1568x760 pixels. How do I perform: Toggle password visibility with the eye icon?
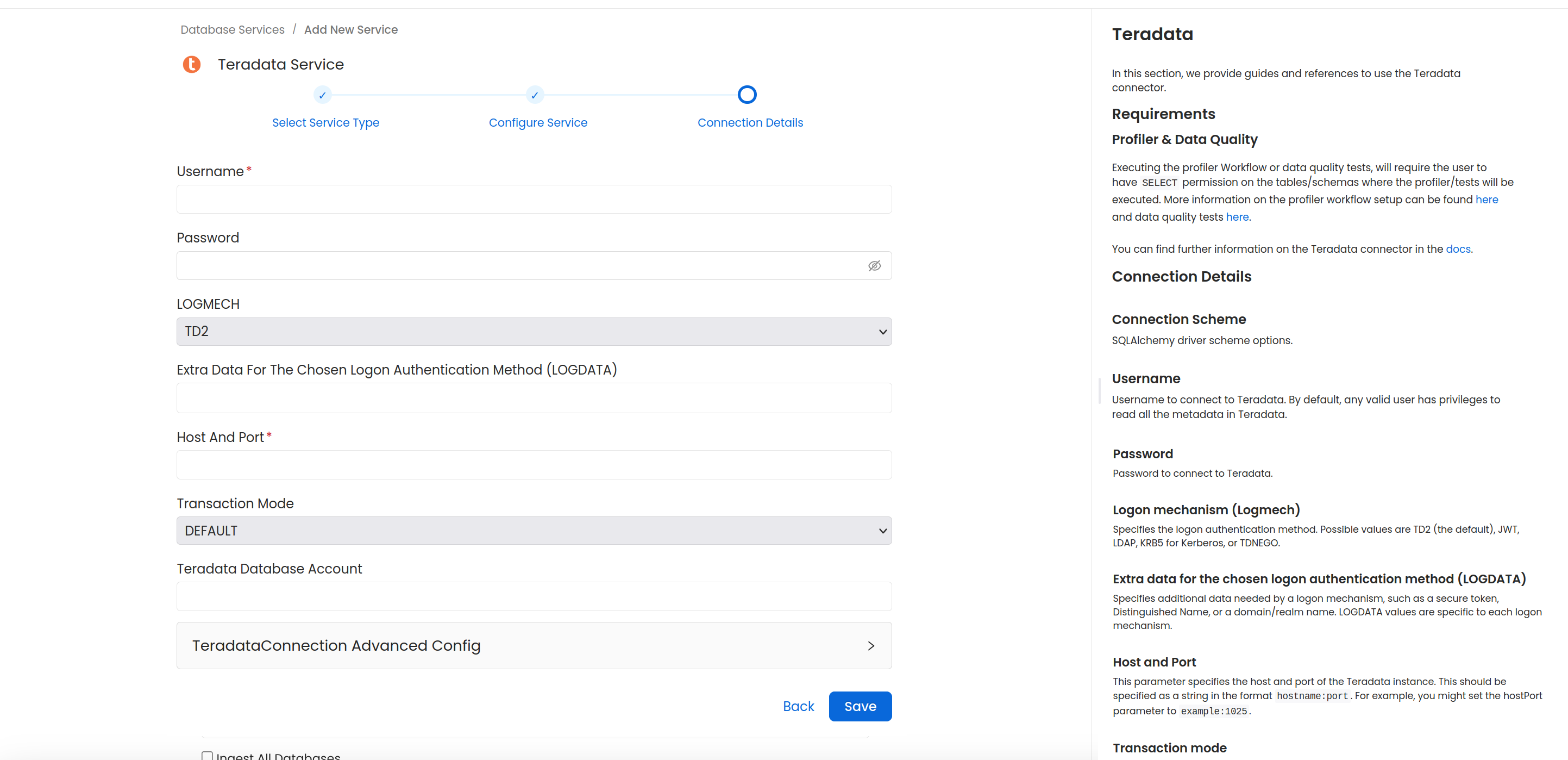pyautogui.click(x=875, y=265)
